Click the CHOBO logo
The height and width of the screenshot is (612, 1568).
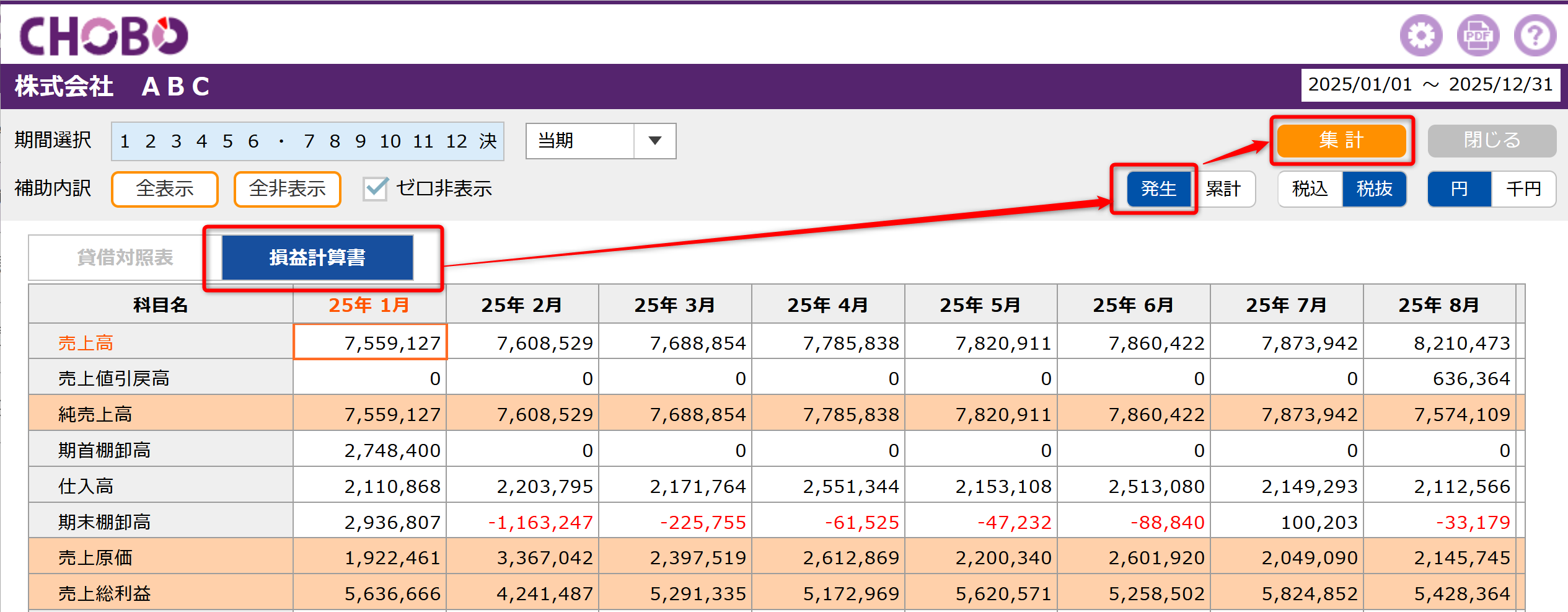tap(104, 35)
